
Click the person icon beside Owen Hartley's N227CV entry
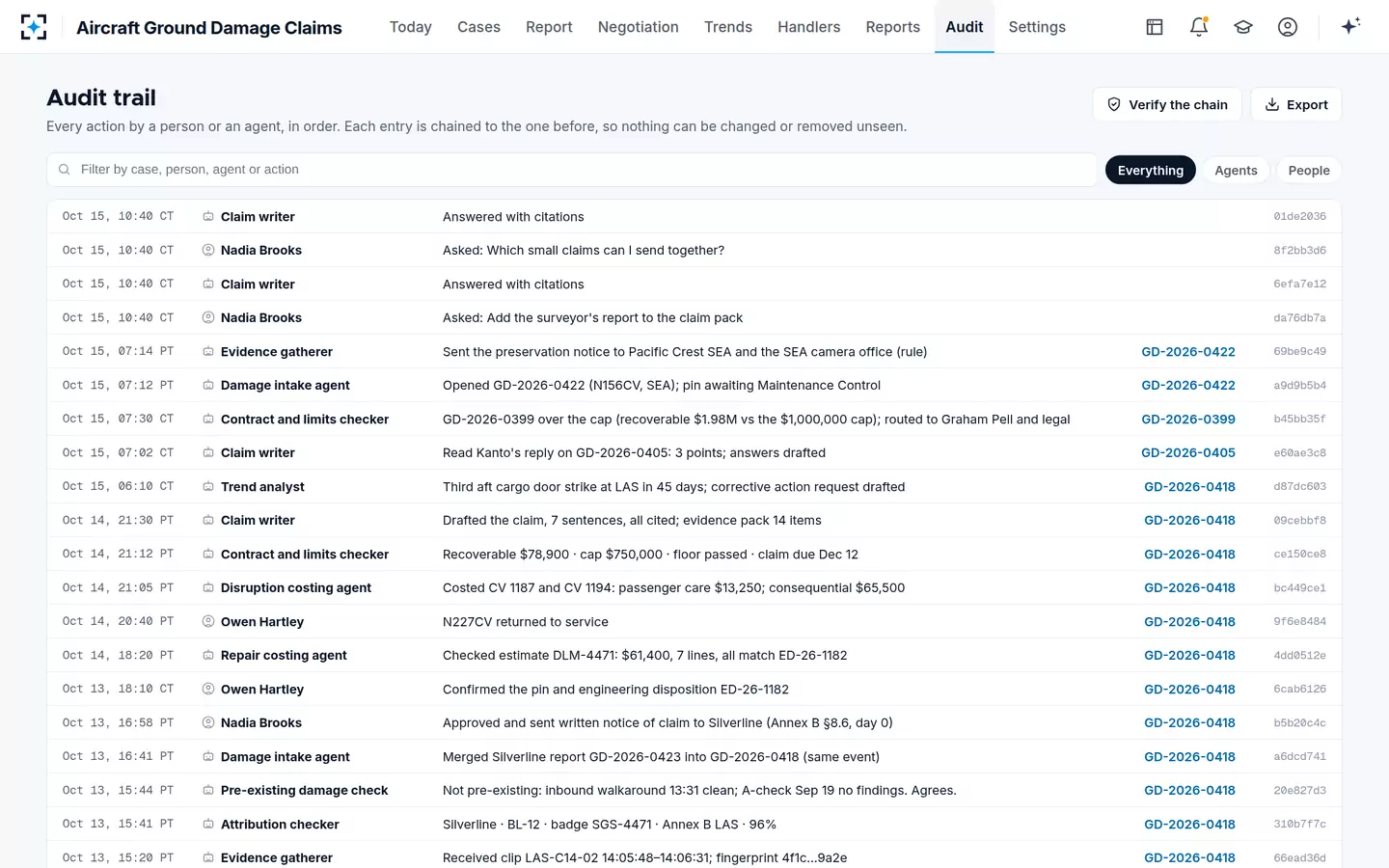click(x=208, y=622)
